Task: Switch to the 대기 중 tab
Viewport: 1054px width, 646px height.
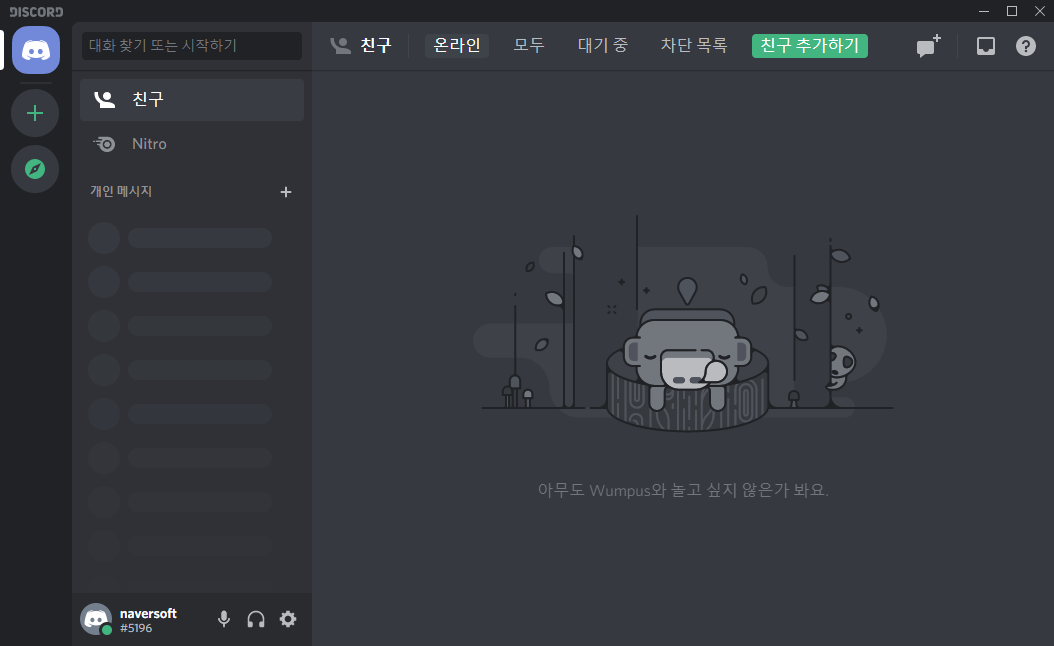Action: pyautogui.click(x=603, y=46)
